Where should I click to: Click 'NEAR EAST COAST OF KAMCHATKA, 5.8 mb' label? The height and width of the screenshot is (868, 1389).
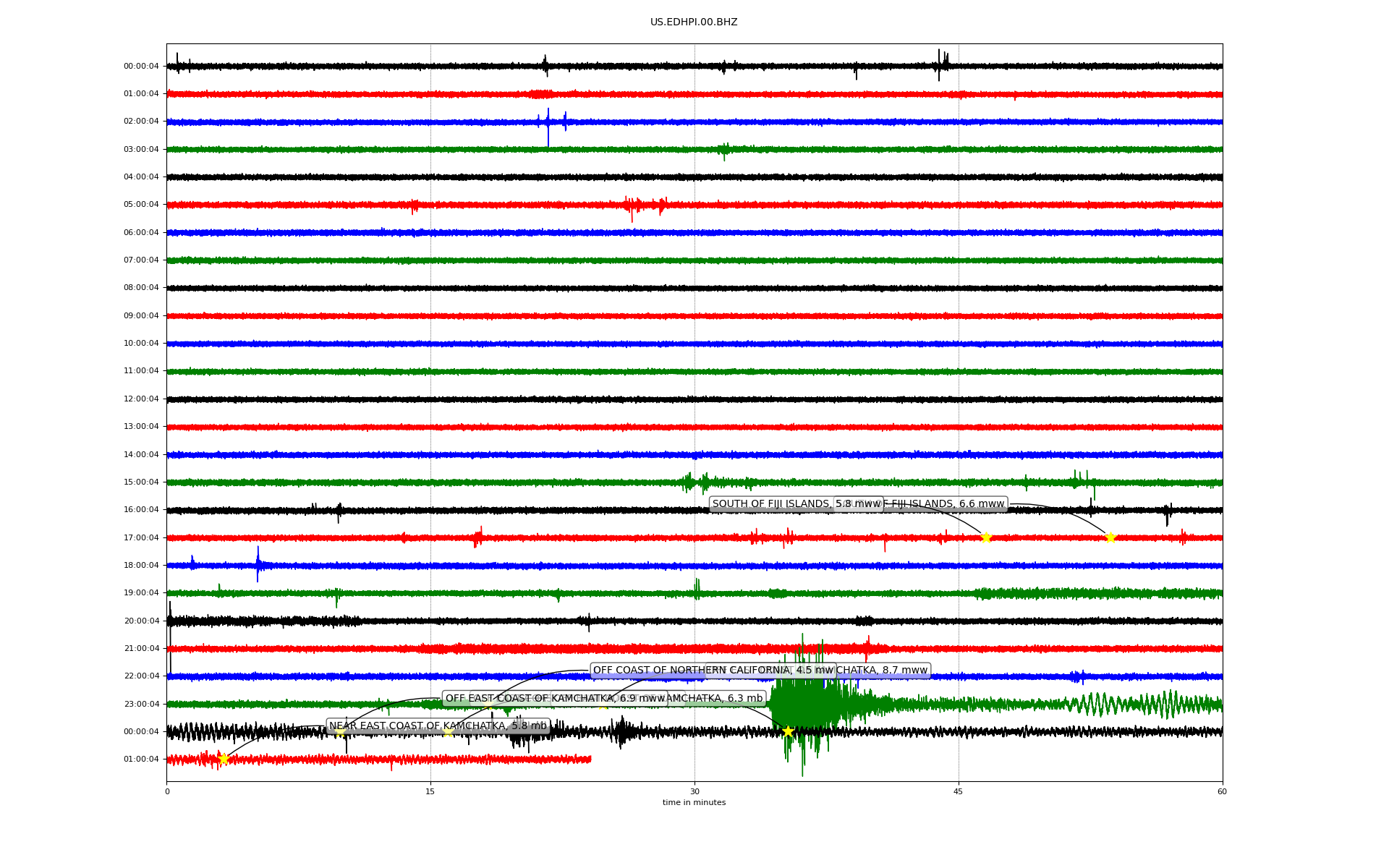tap(438, 726)
